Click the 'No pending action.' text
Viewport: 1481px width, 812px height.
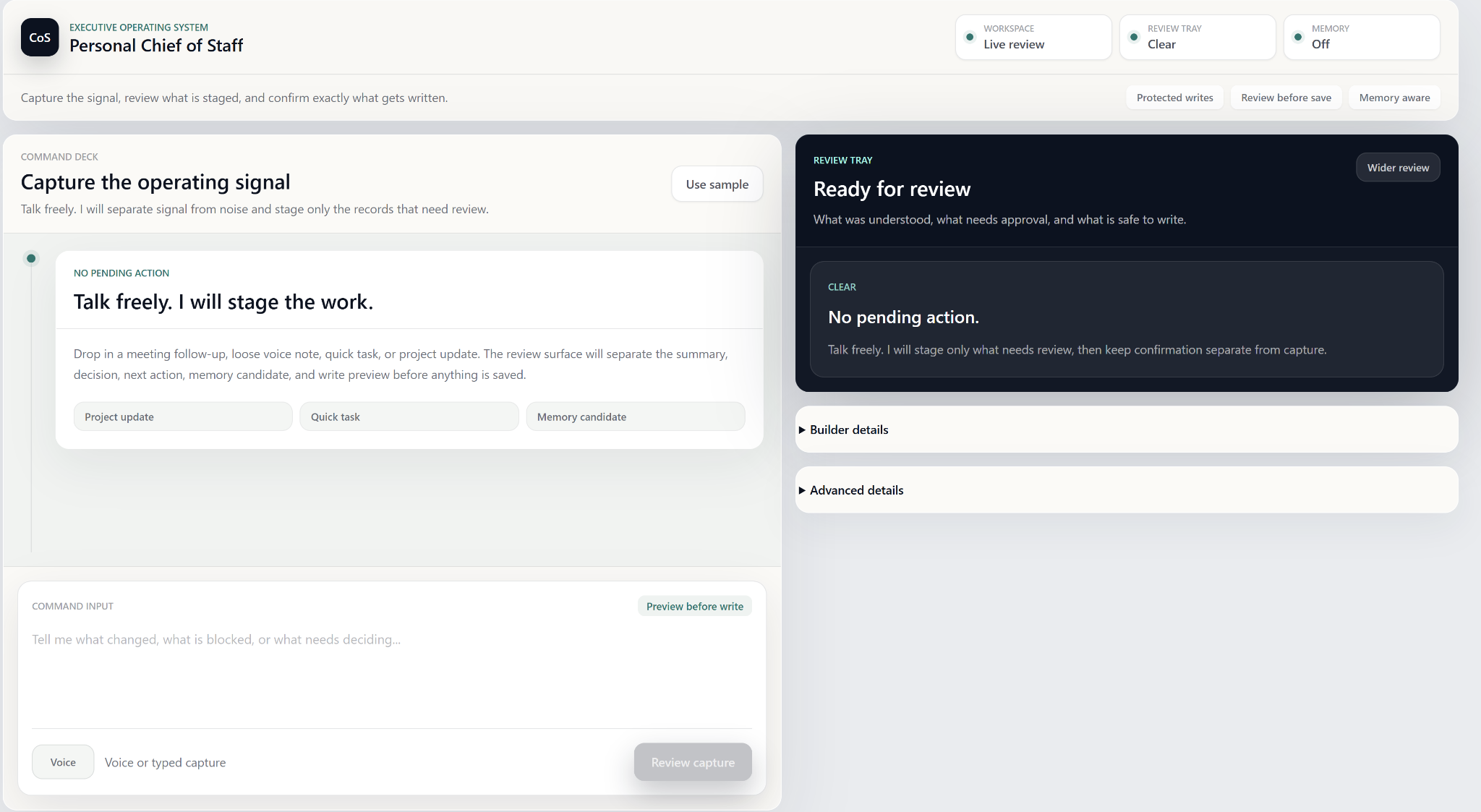coord(903,317)
